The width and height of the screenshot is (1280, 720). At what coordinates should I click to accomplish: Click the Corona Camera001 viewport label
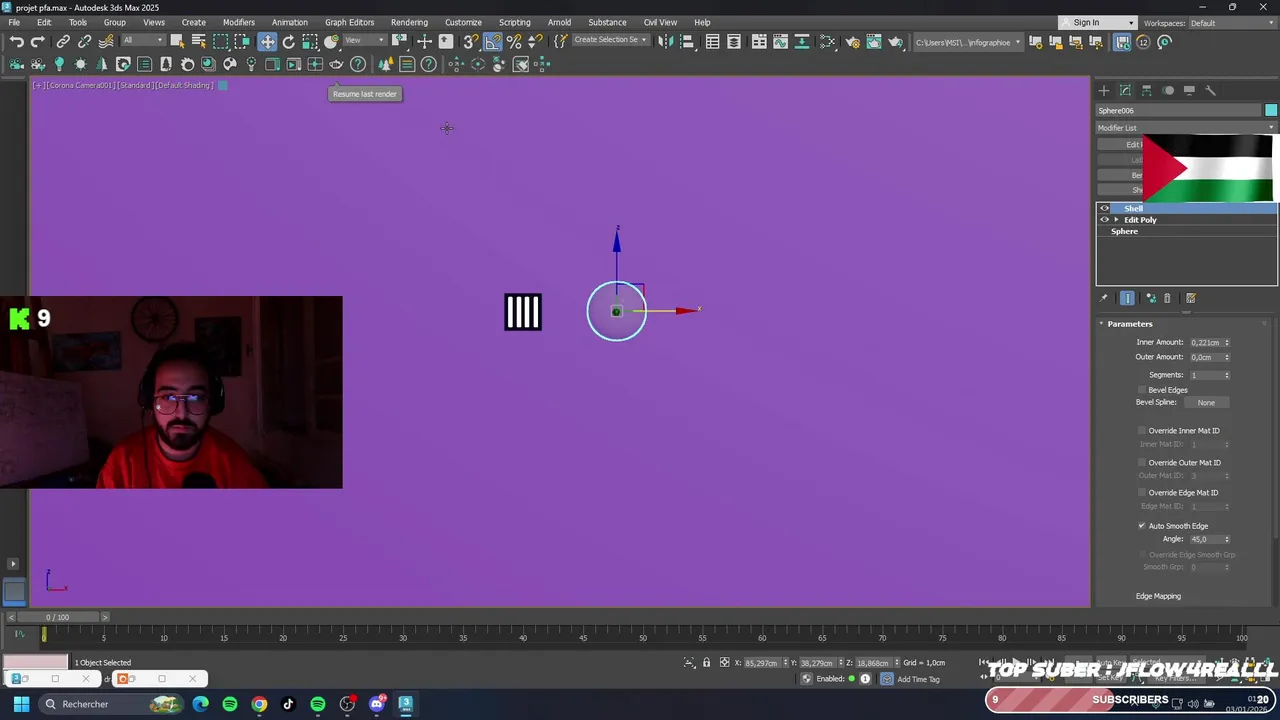click(81, 85)
